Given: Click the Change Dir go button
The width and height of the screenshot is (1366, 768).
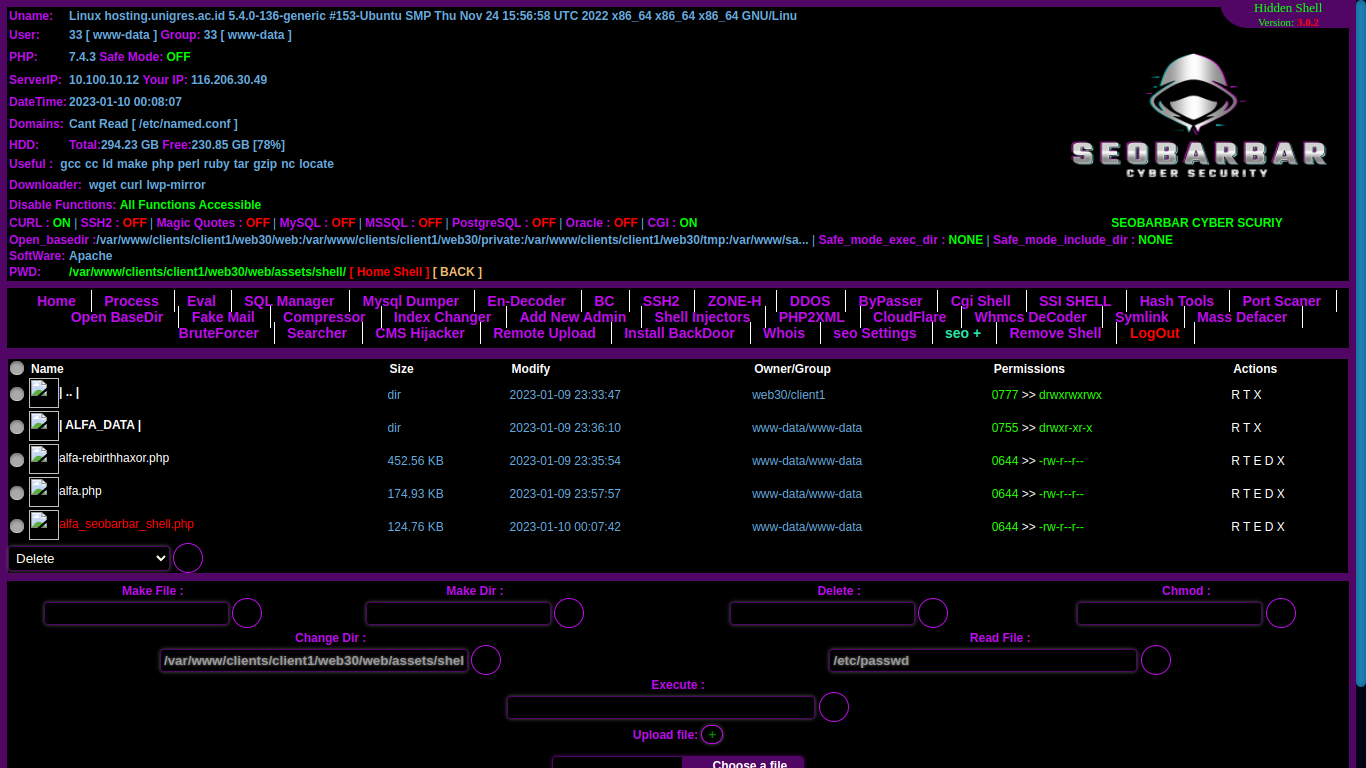Looking at the screenshot, I should click(486, 660).
